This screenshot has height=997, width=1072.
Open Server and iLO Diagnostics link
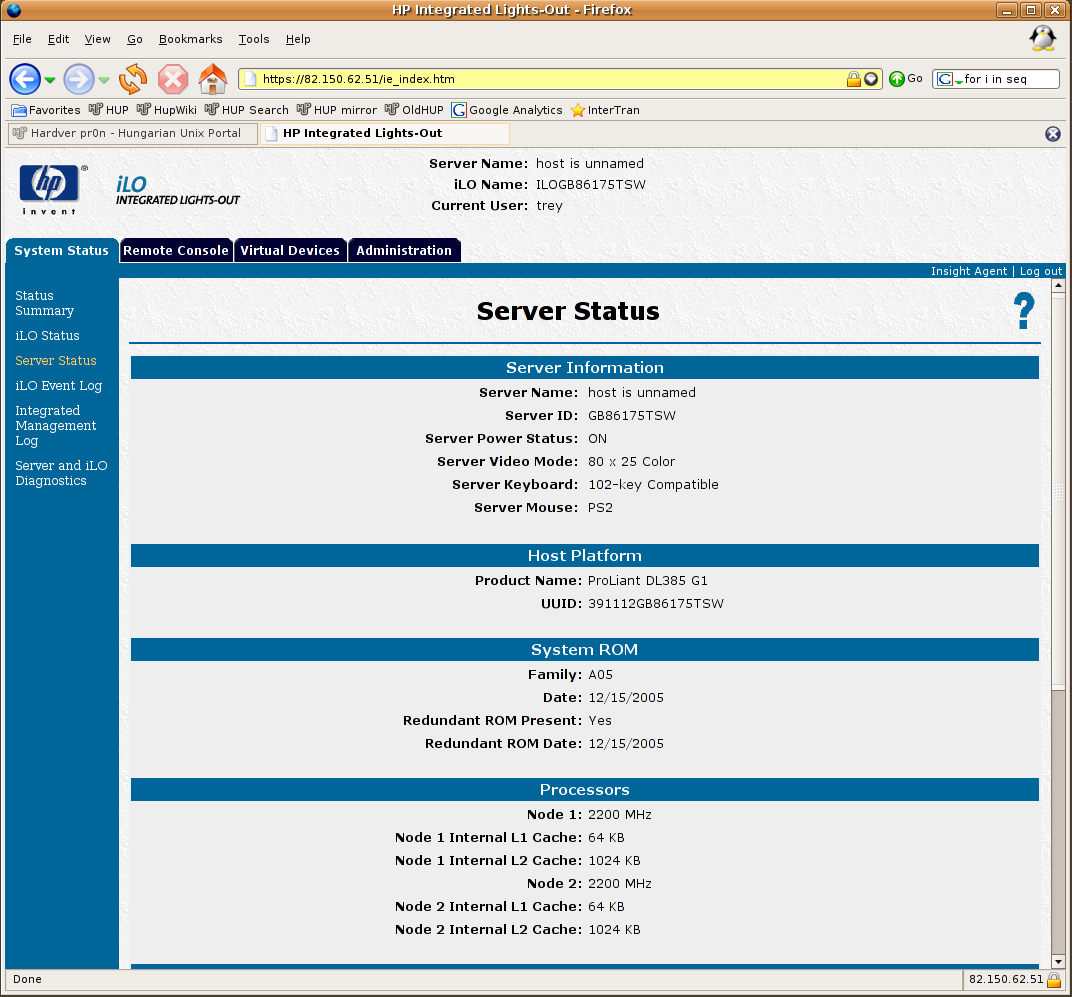coord(61,473)
